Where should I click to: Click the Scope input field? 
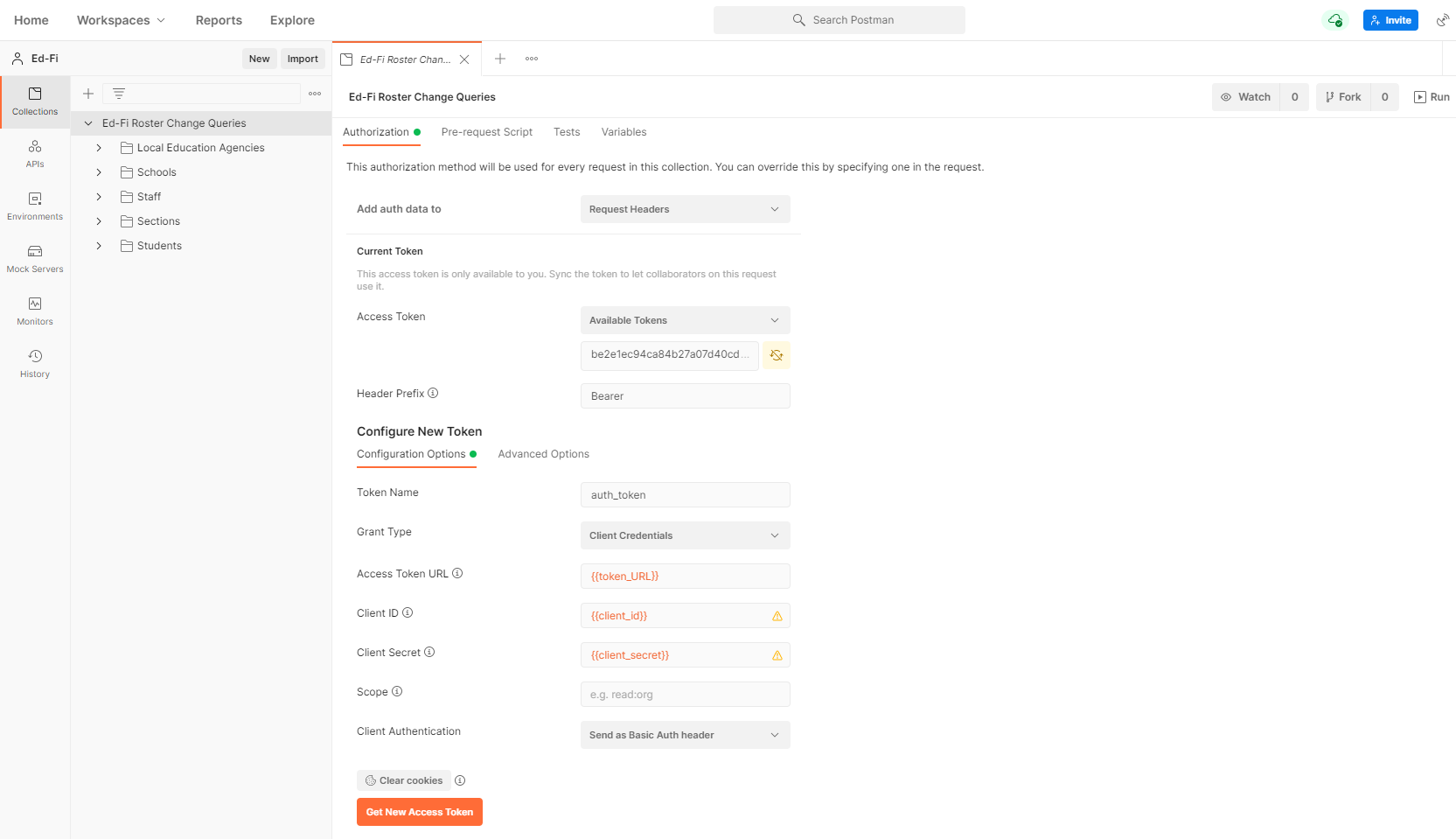[x=685, y=695]
